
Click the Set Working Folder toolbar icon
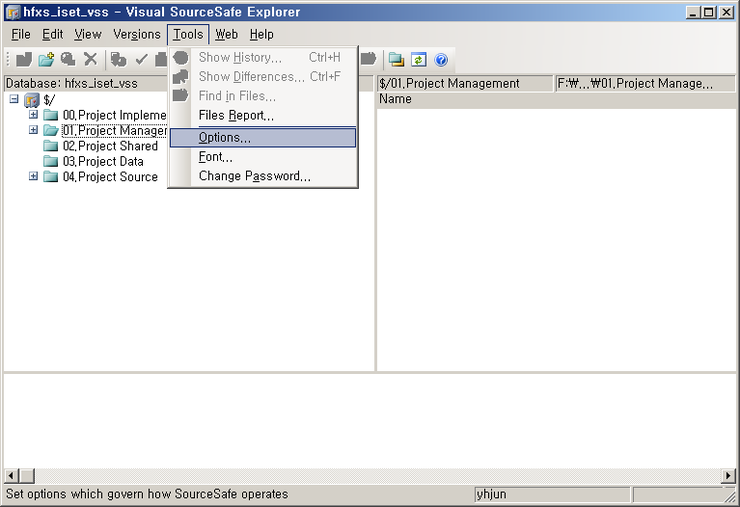coord(396,60)
